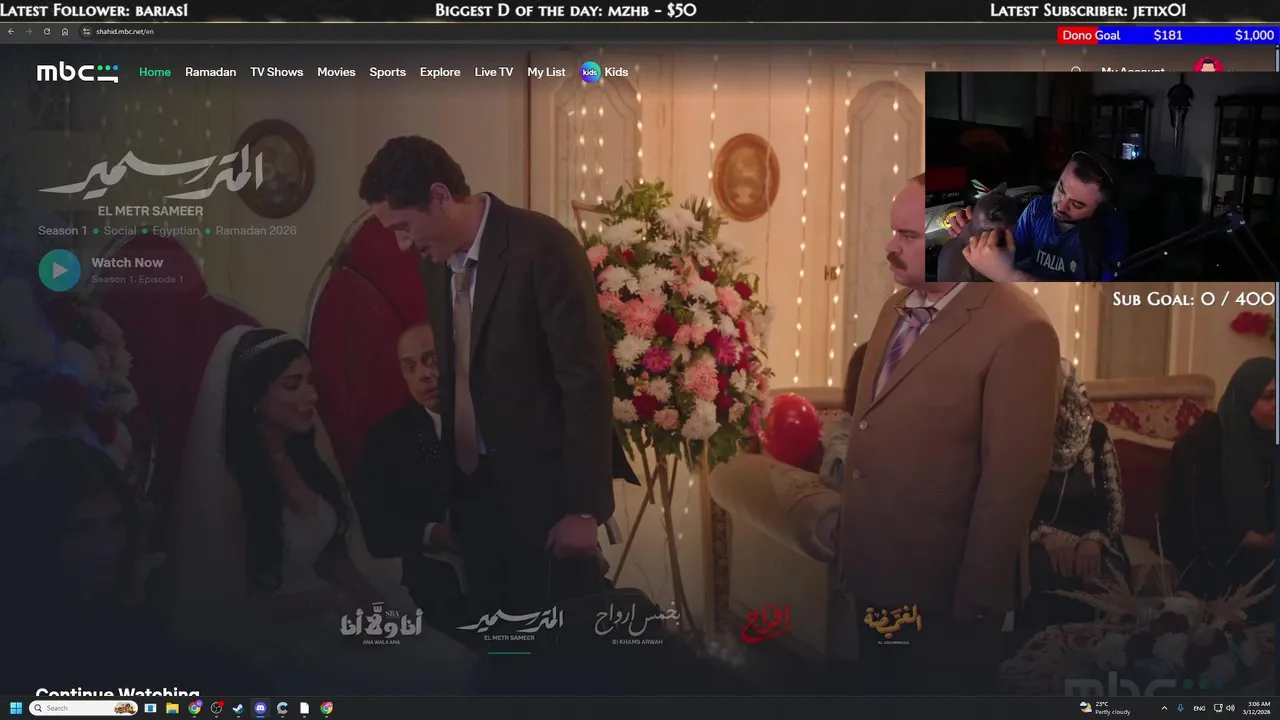
Task: Open Discord from the taskbar
Action: click(260, 708)
